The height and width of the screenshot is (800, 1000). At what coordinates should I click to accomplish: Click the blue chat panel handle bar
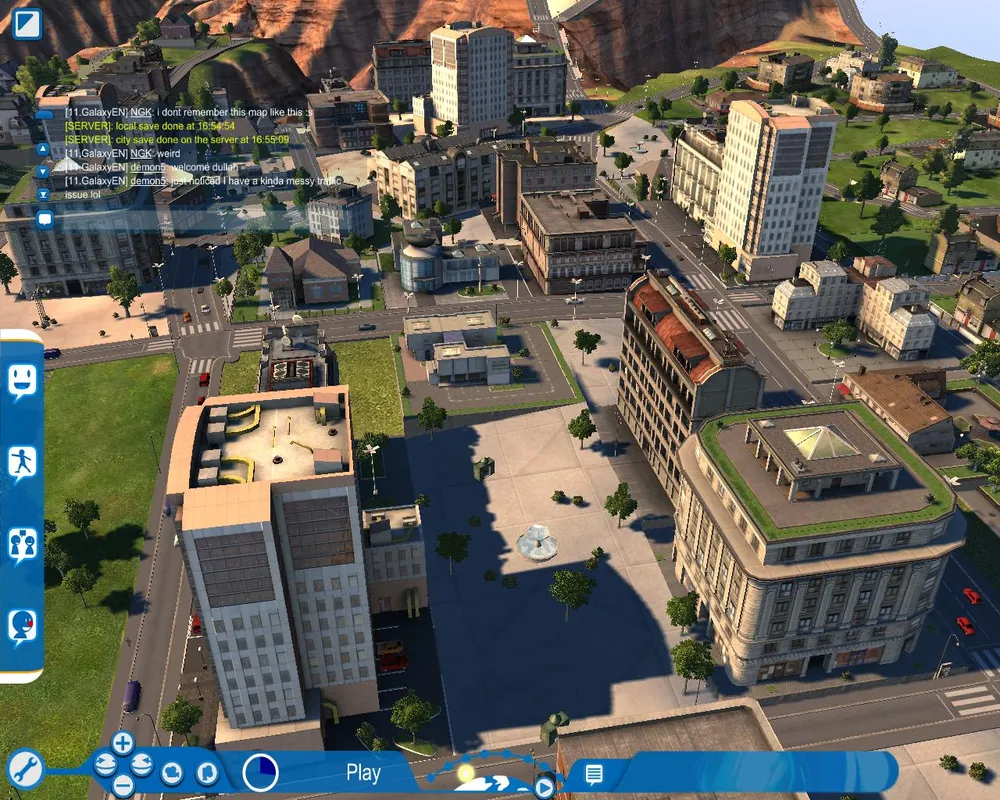pos(44,115)
